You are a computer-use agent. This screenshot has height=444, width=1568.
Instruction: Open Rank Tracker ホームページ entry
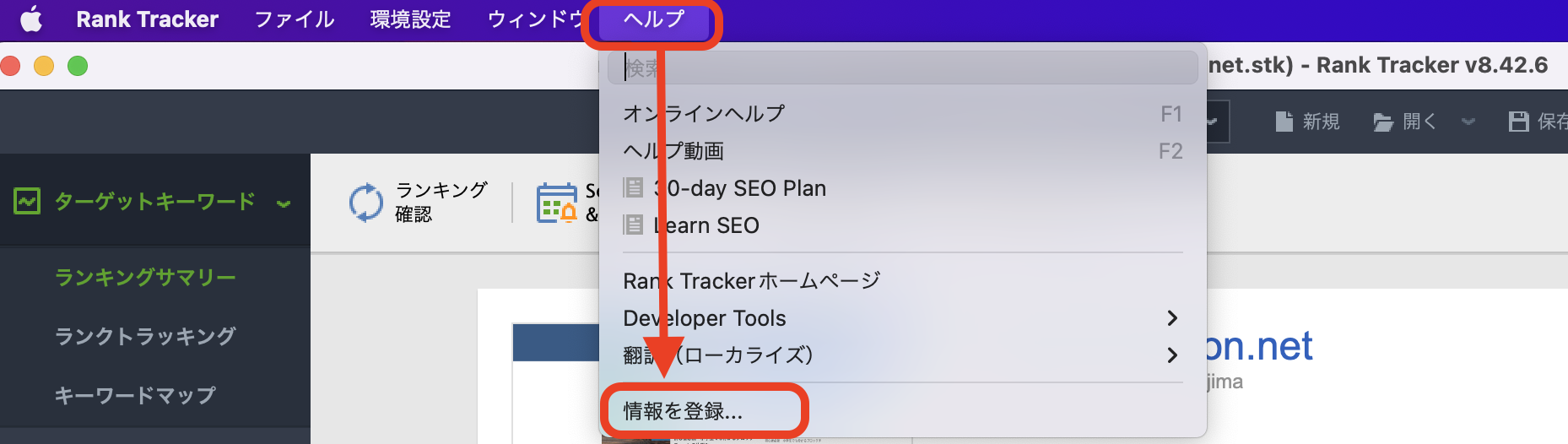[902, 281]
